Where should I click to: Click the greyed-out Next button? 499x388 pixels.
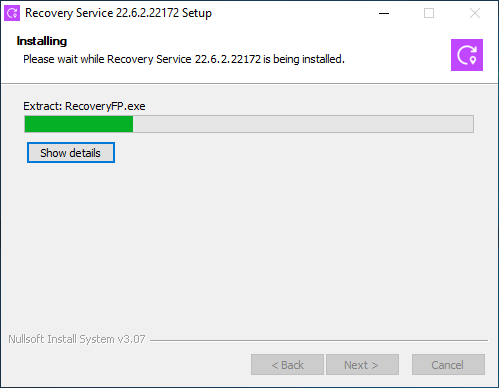[362, 365]
